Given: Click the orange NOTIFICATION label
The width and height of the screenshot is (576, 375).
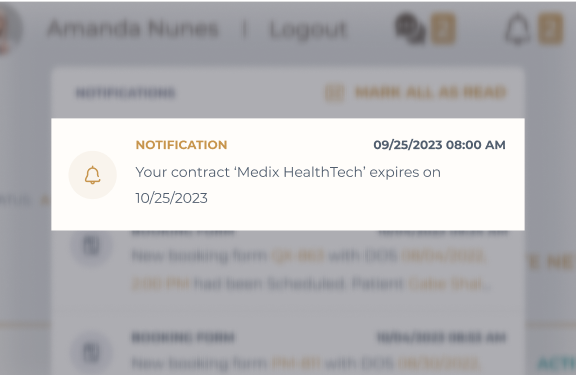Looking at the screenshot, I should pyautogui.click(x=181, y=145).
